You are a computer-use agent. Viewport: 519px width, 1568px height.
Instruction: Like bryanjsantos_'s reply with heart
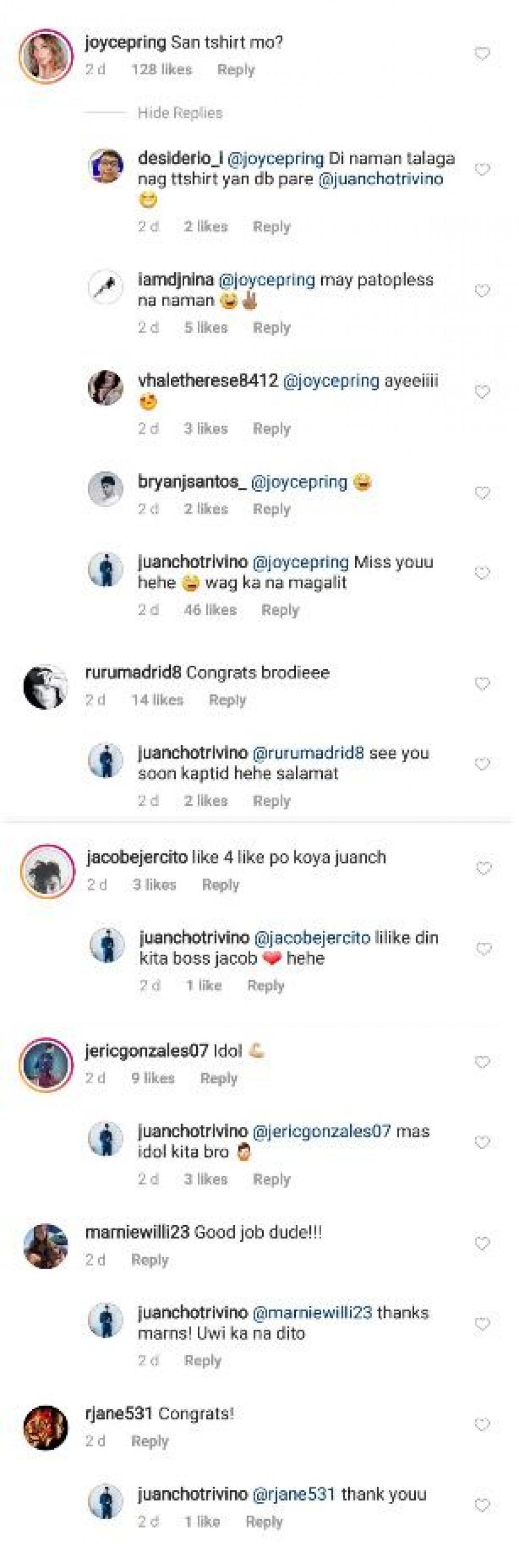tap(482, 492)
